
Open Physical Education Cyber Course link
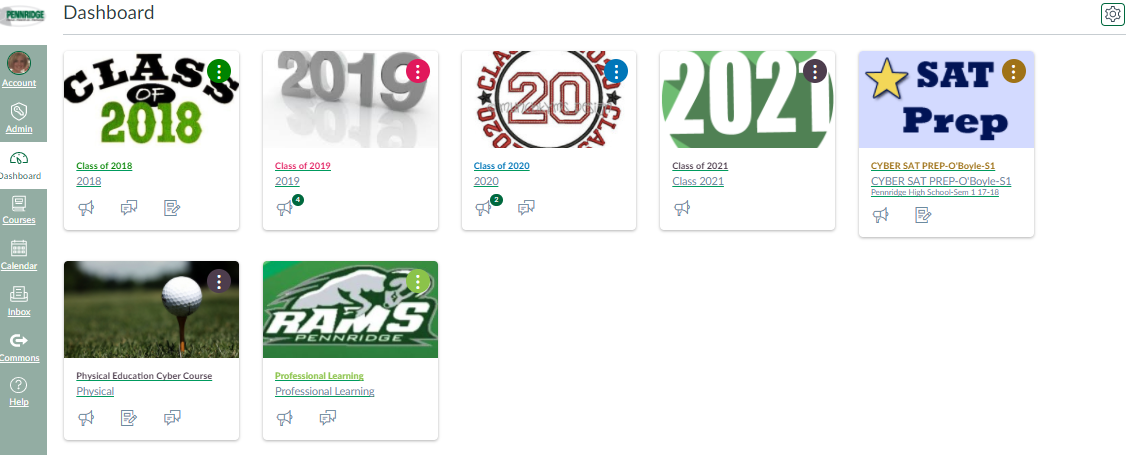[144, 376]
